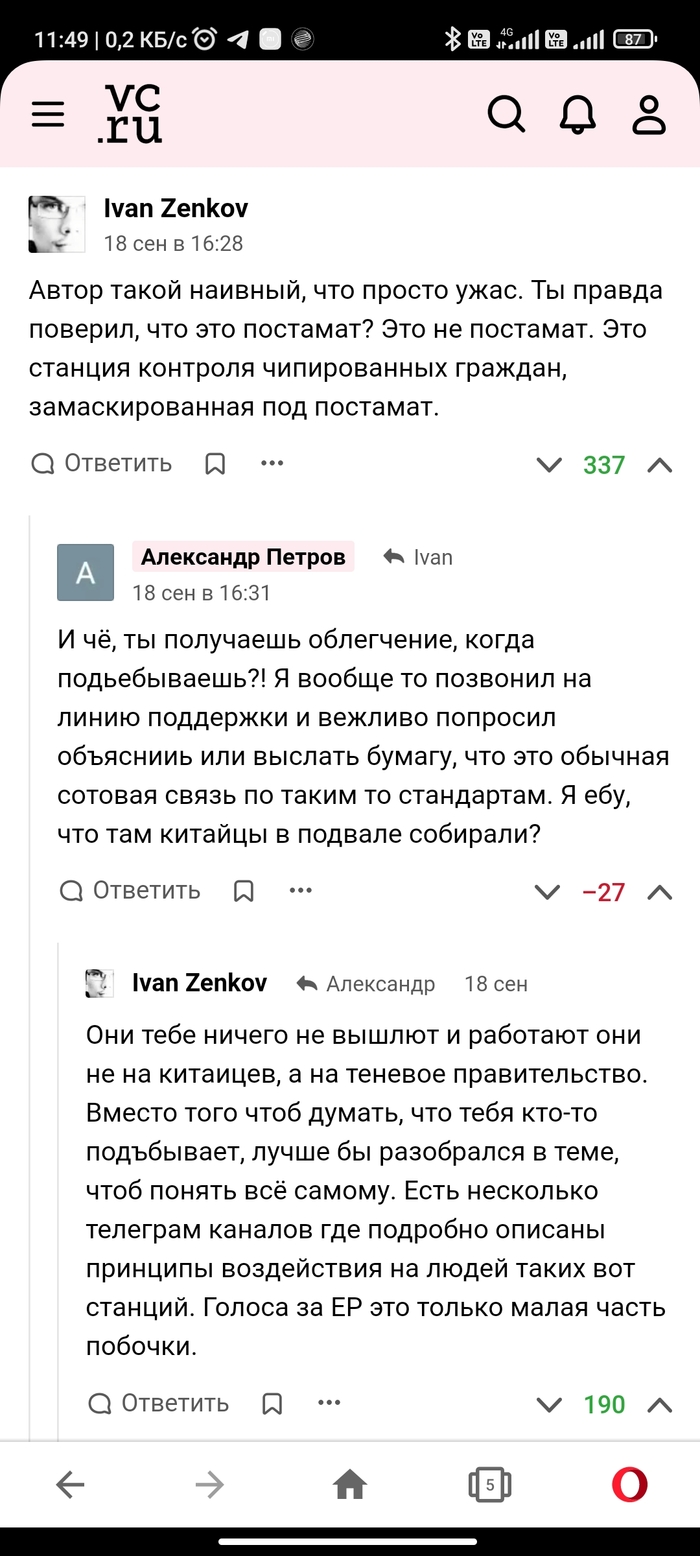This screenshot has width=700, height=1556.
Task: Upvote the comment rated −27
Action: (x=659, y=892)
